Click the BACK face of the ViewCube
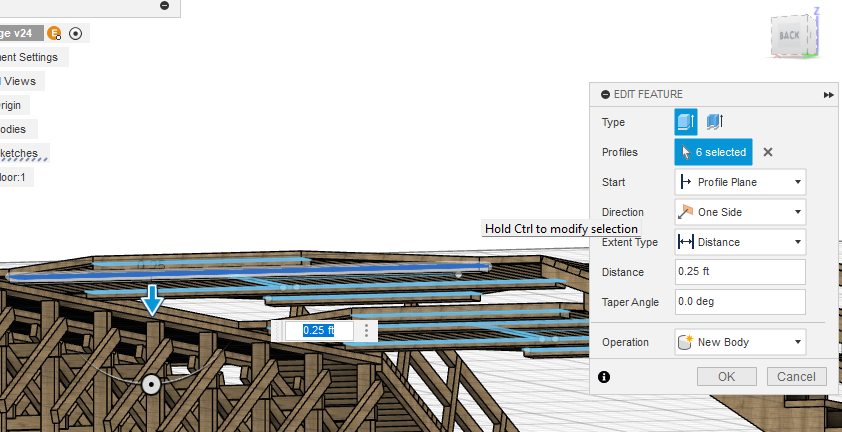The image size is (842, 432). (789, 35)
